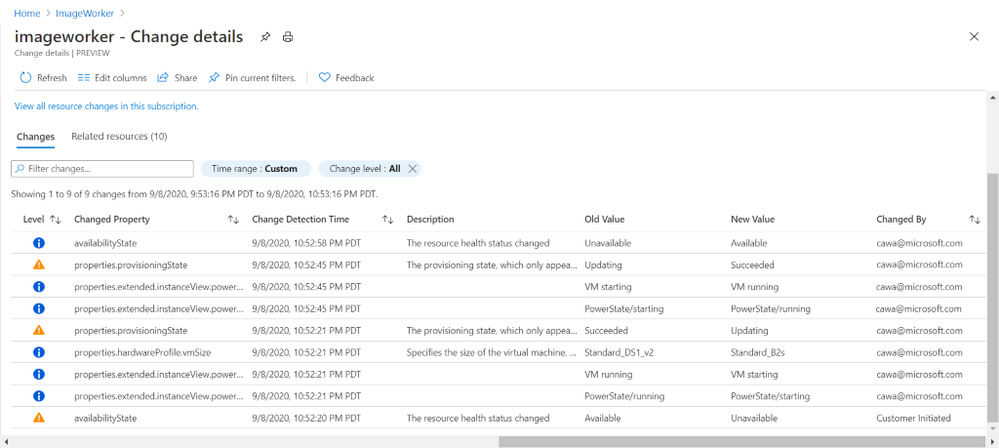
Task: Click the Old Value column header
Action: (605, 219)
